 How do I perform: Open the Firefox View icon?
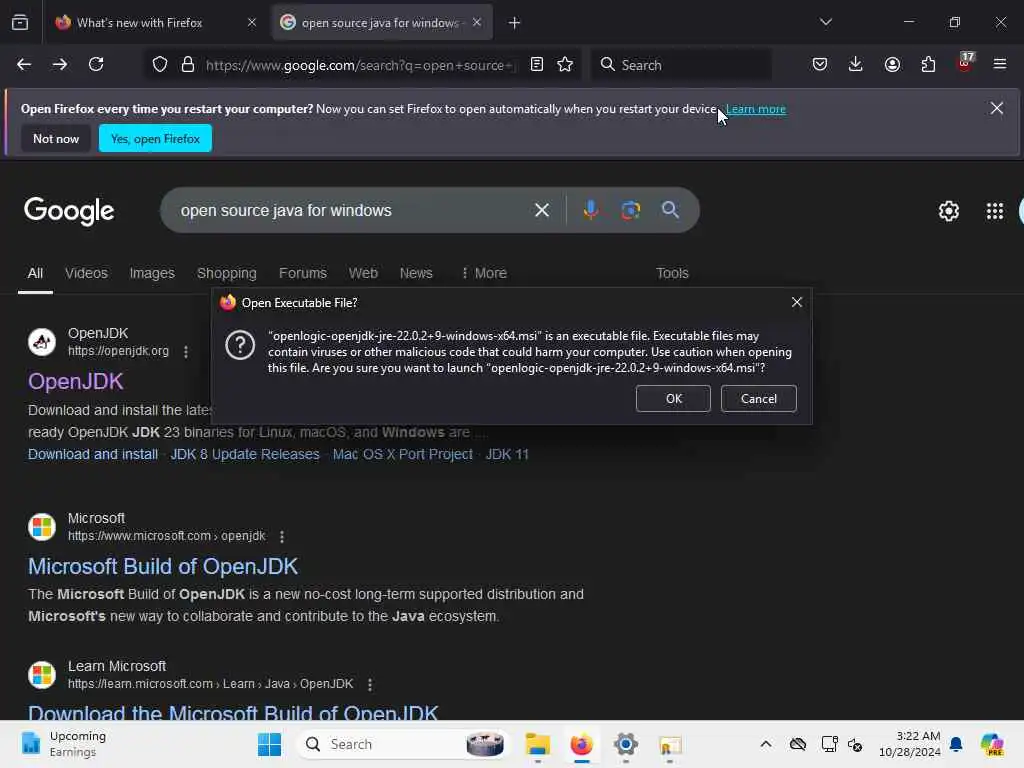click(20, 22)
